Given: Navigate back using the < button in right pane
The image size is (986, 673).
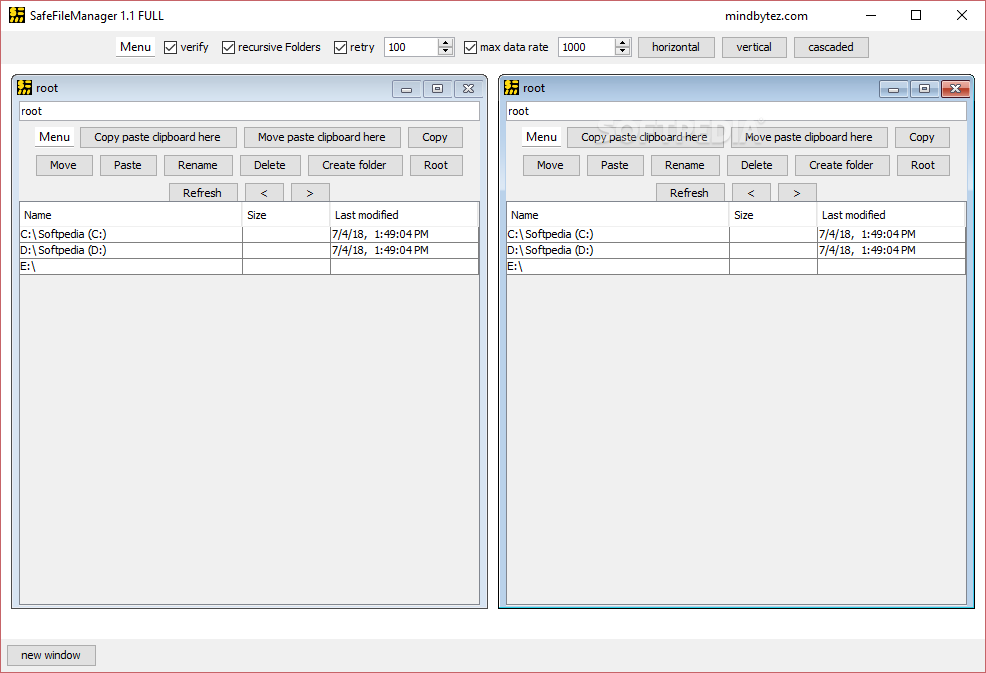Looking at the screenshot, I should coord(751,191).
